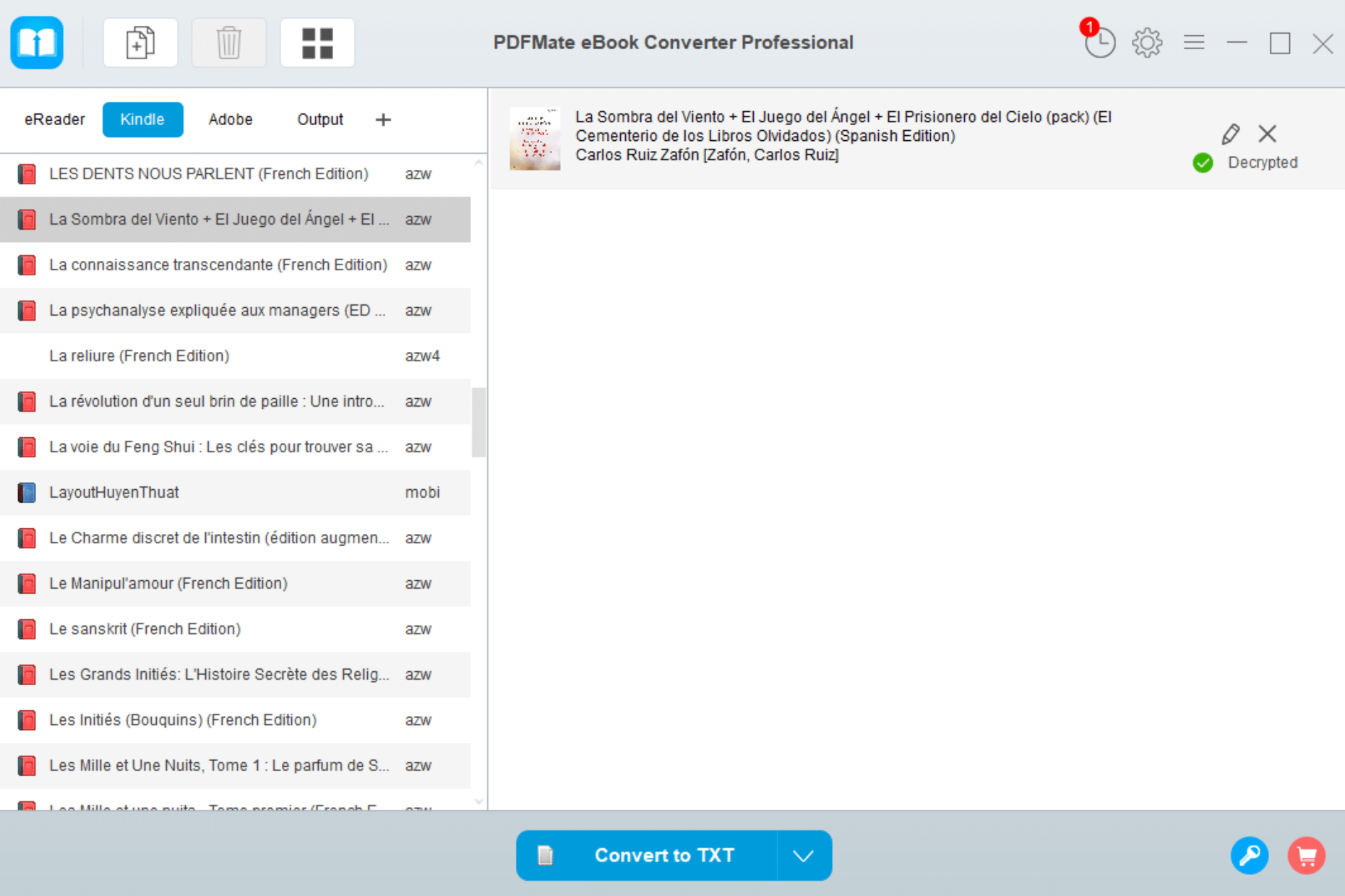Viewport: 1345px width, 896px height.
Task: Select La reliure (French Edition)
Action: click(235, 356)
